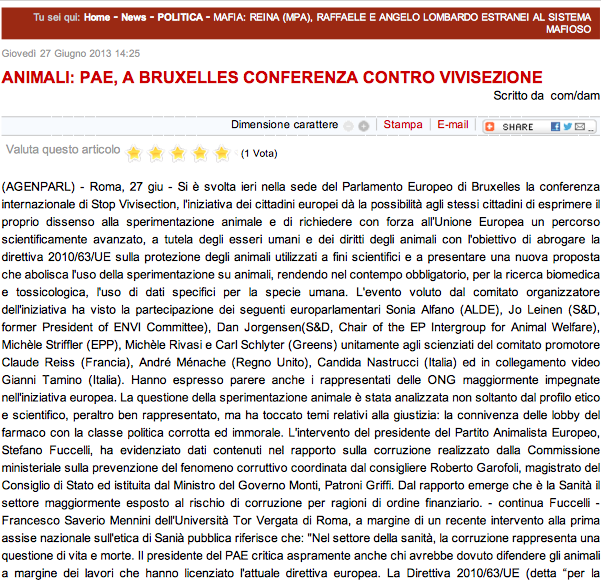Go to the News breadcrumb link
601x580 pixels.
[x=134, y=17]
